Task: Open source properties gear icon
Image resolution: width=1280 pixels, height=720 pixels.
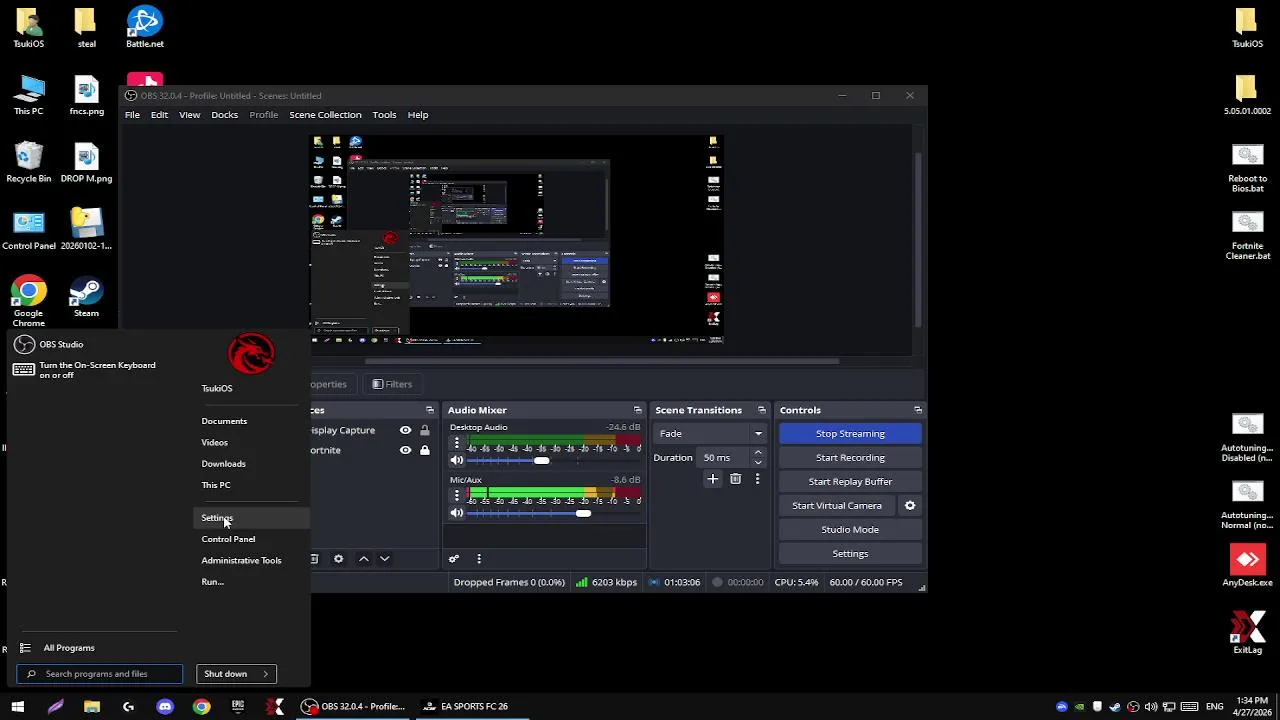Action: (338, 559)
